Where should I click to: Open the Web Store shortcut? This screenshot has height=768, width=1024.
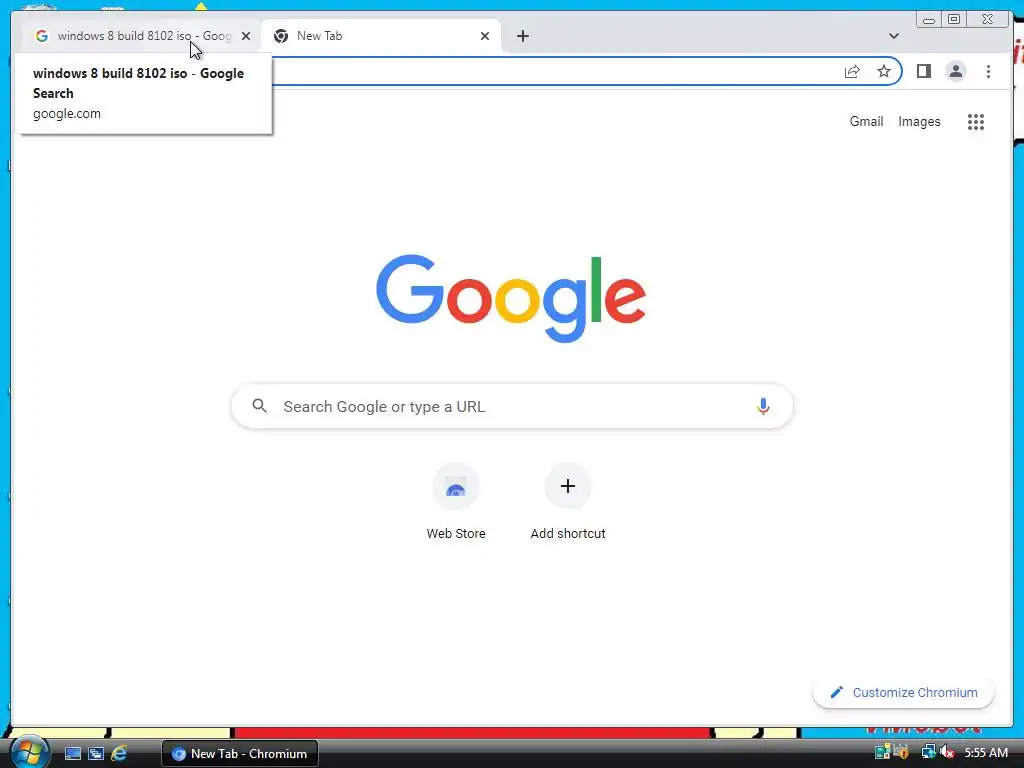click(456, 502)
